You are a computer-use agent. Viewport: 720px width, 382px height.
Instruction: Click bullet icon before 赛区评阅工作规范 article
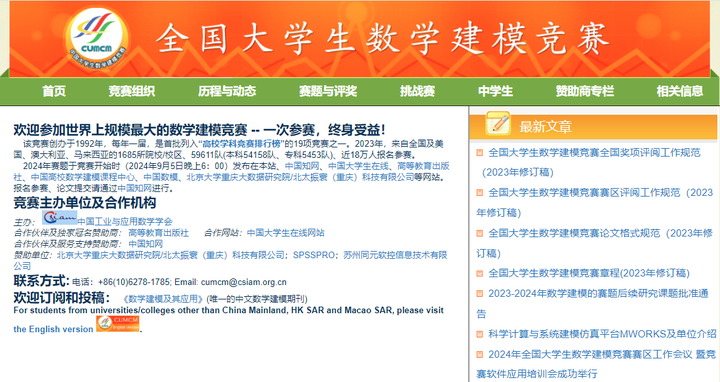[480, 192]
